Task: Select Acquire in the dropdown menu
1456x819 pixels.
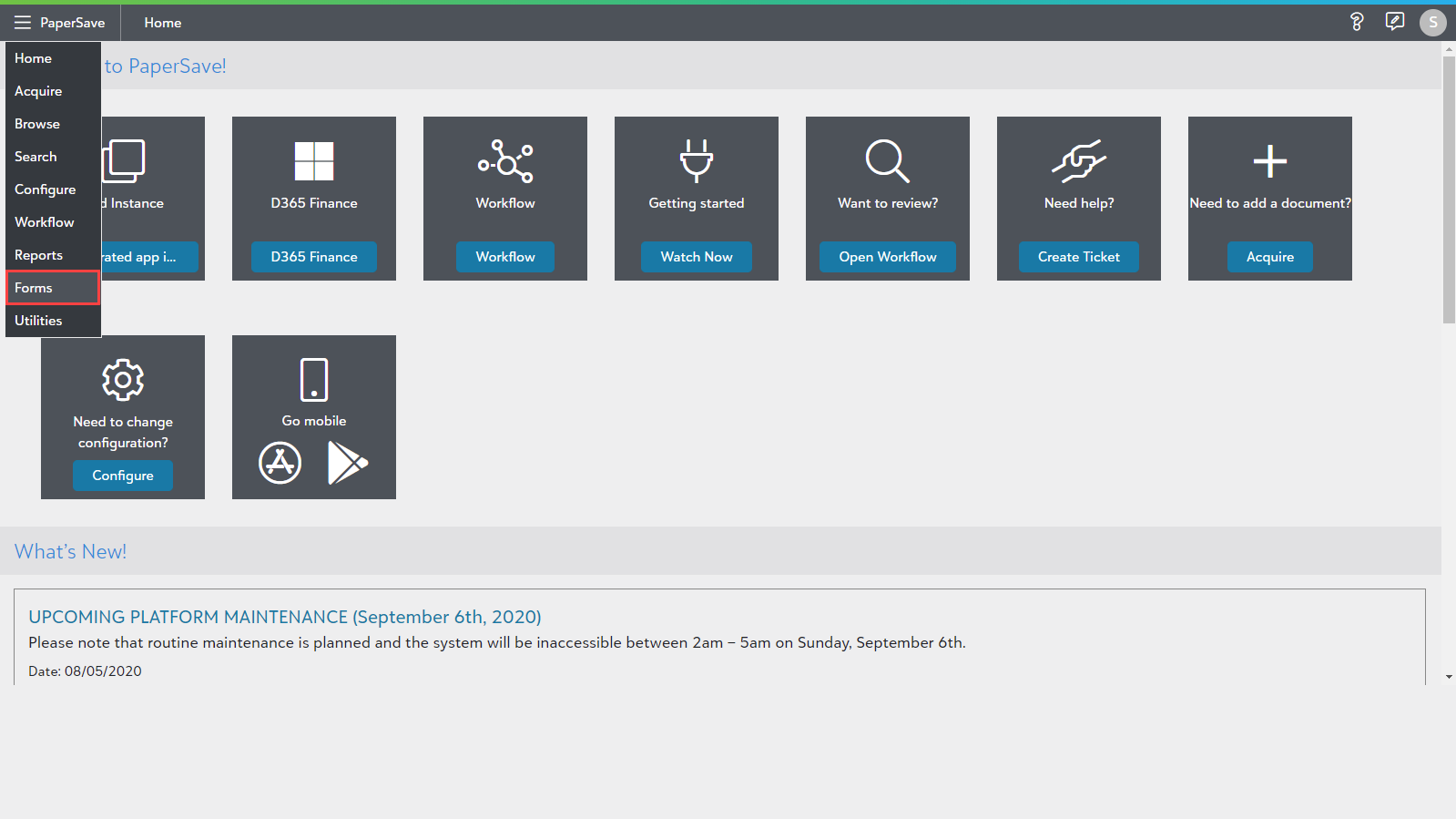Action: (38, 91)
